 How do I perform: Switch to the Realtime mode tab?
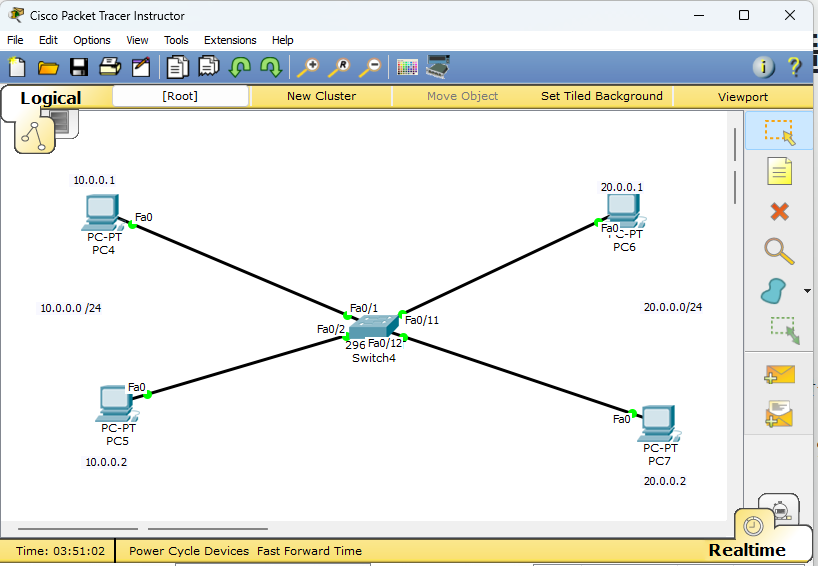[747, 550]
